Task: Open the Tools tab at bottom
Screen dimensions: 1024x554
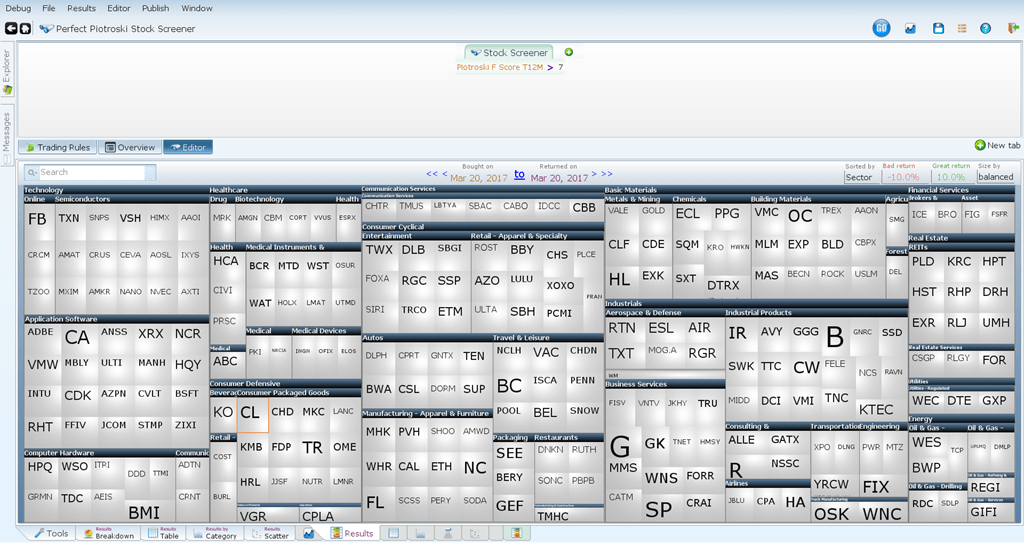Action: point(51,533)
